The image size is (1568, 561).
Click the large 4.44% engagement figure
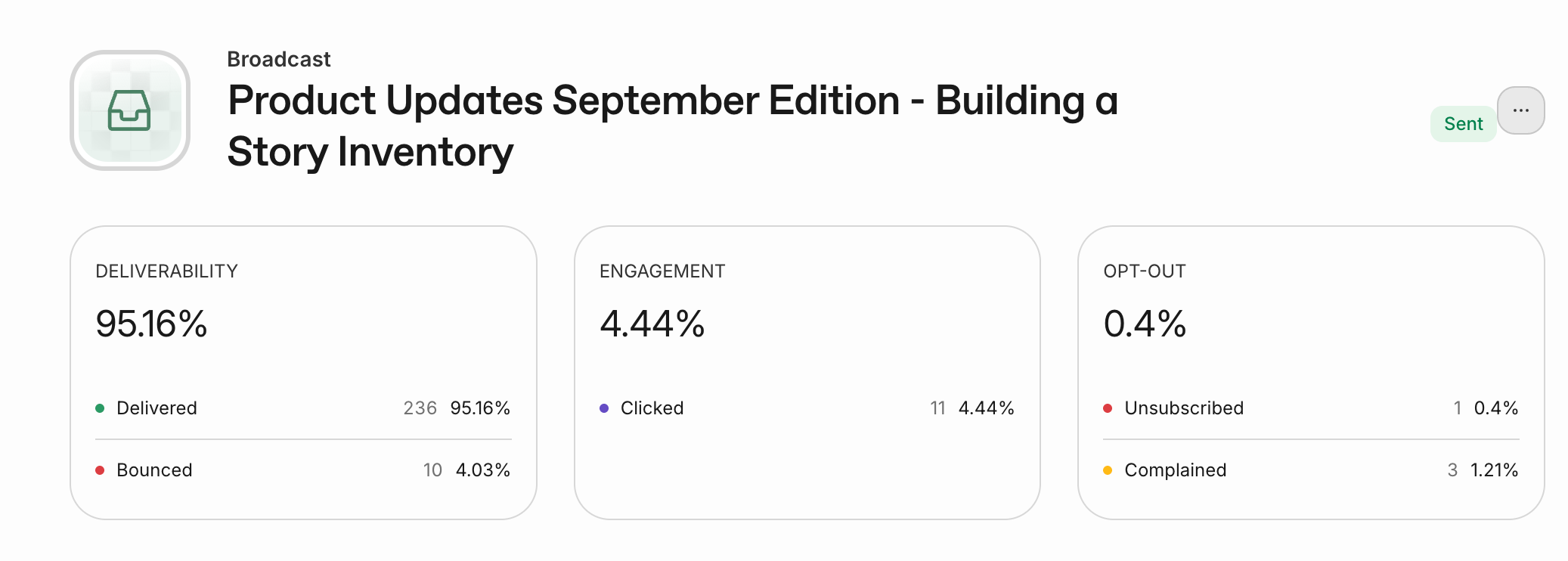652,324
